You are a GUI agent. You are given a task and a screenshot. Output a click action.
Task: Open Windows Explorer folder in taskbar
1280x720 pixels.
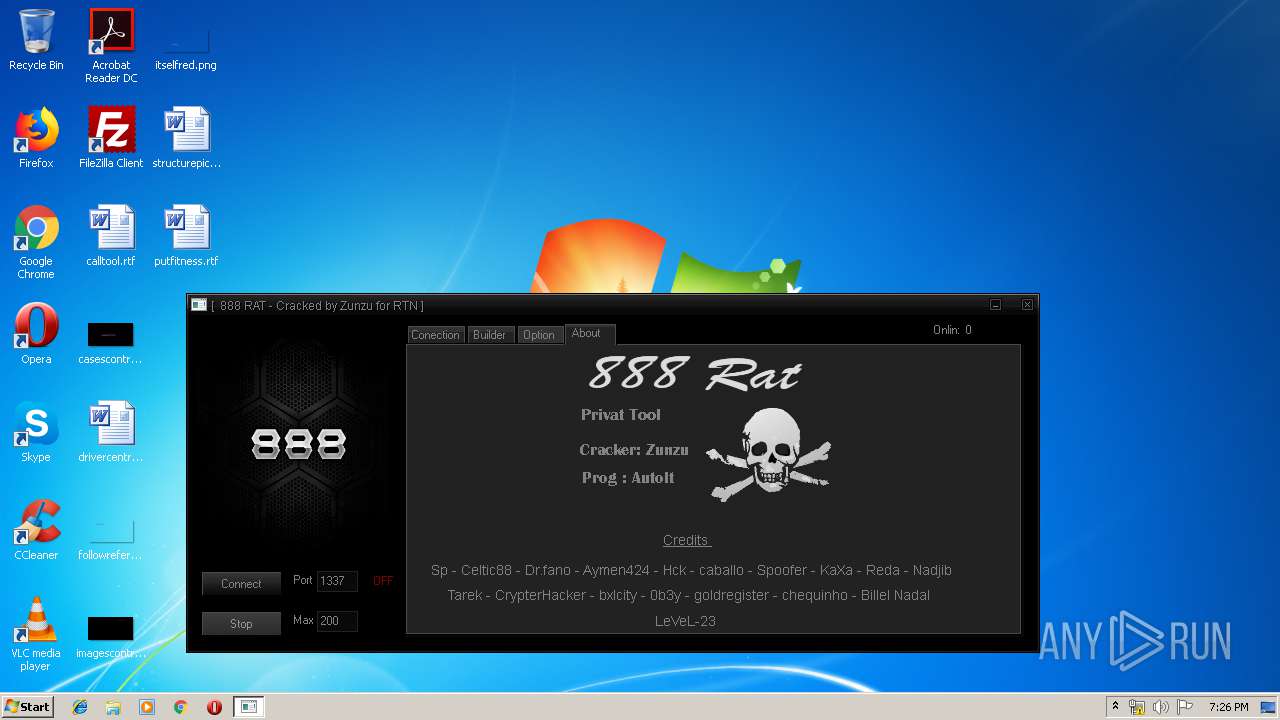[x=113, y=707]
